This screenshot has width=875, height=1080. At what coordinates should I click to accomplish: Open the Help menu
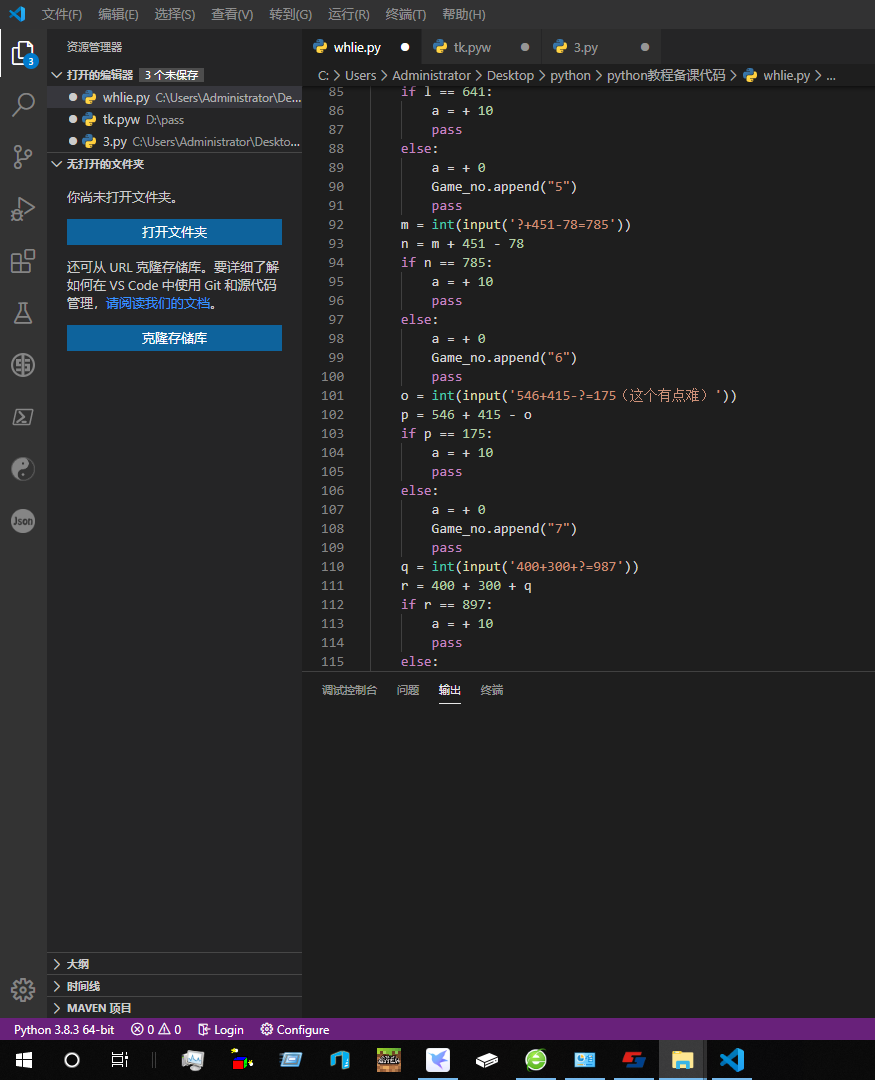click(464, 14)
